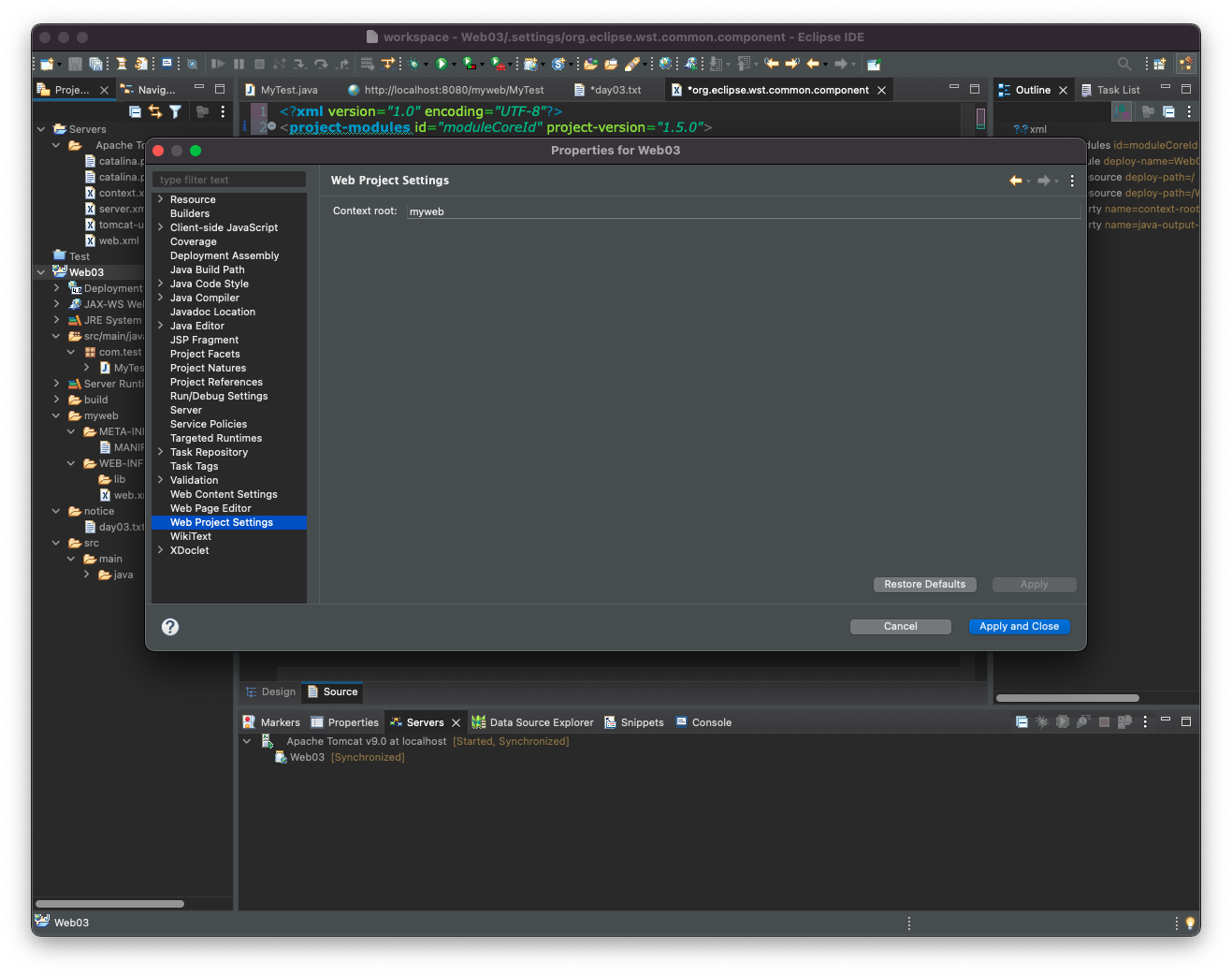
Task: Click the Open Perspective toolbar icon
Action: (1160, 64)
